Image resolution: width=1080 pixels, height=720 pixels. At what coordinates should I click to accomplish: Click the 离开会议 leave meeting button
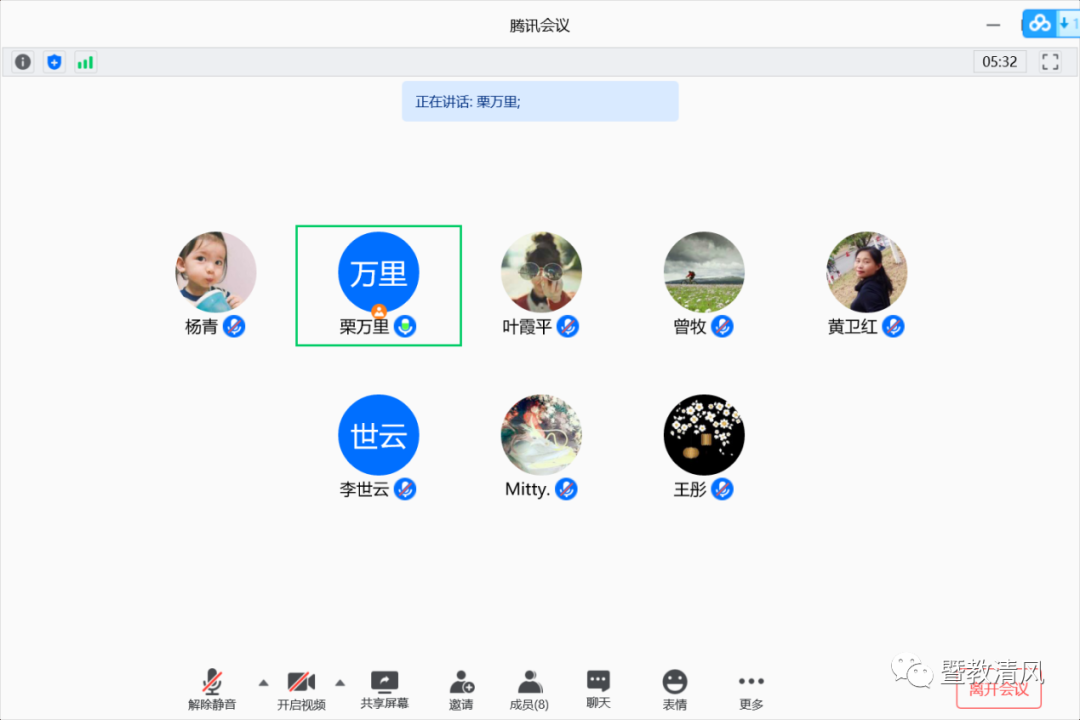(x=998, y=689)
